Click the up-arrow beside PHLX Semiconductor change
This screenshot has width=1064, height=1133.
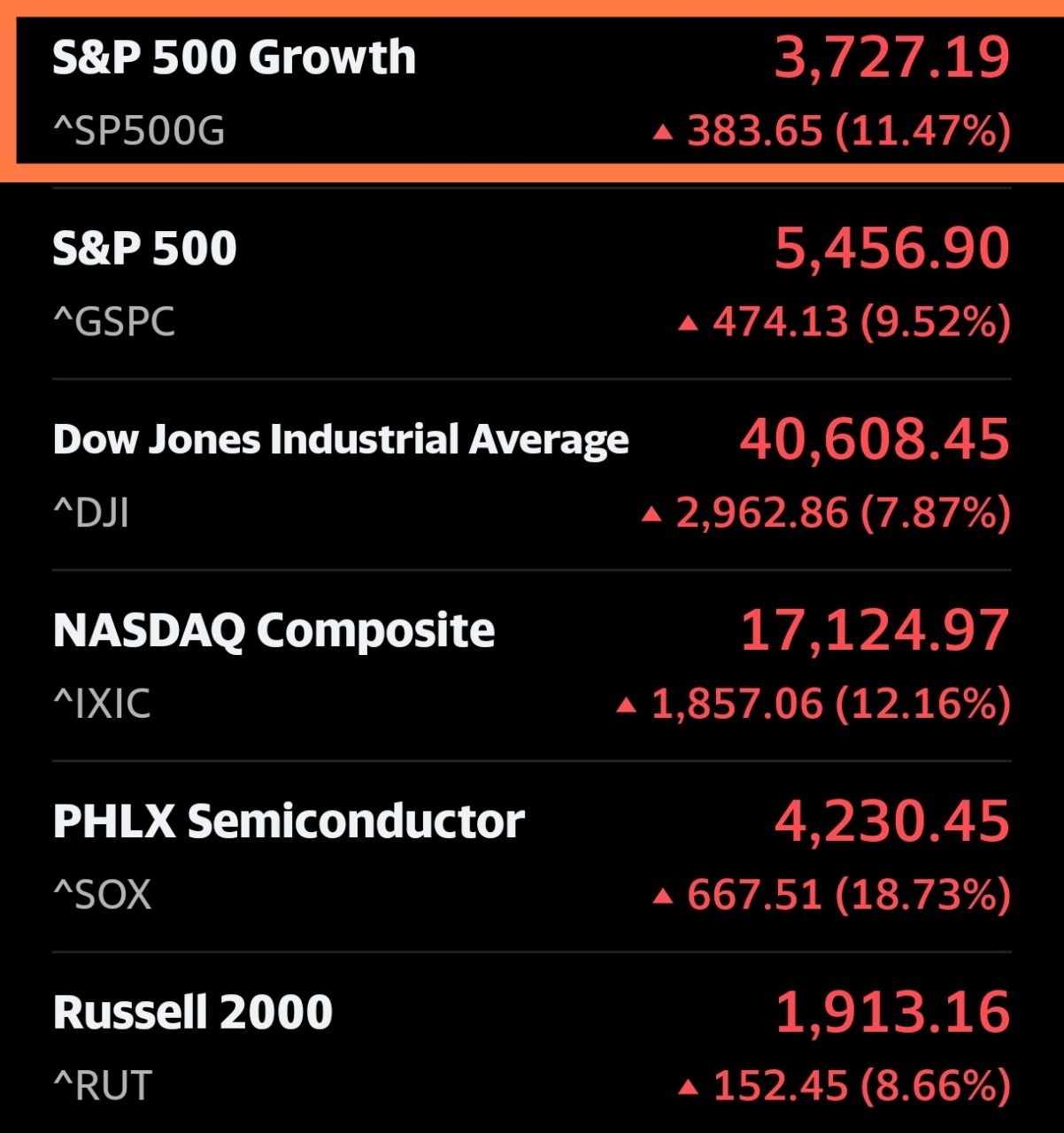664,894
